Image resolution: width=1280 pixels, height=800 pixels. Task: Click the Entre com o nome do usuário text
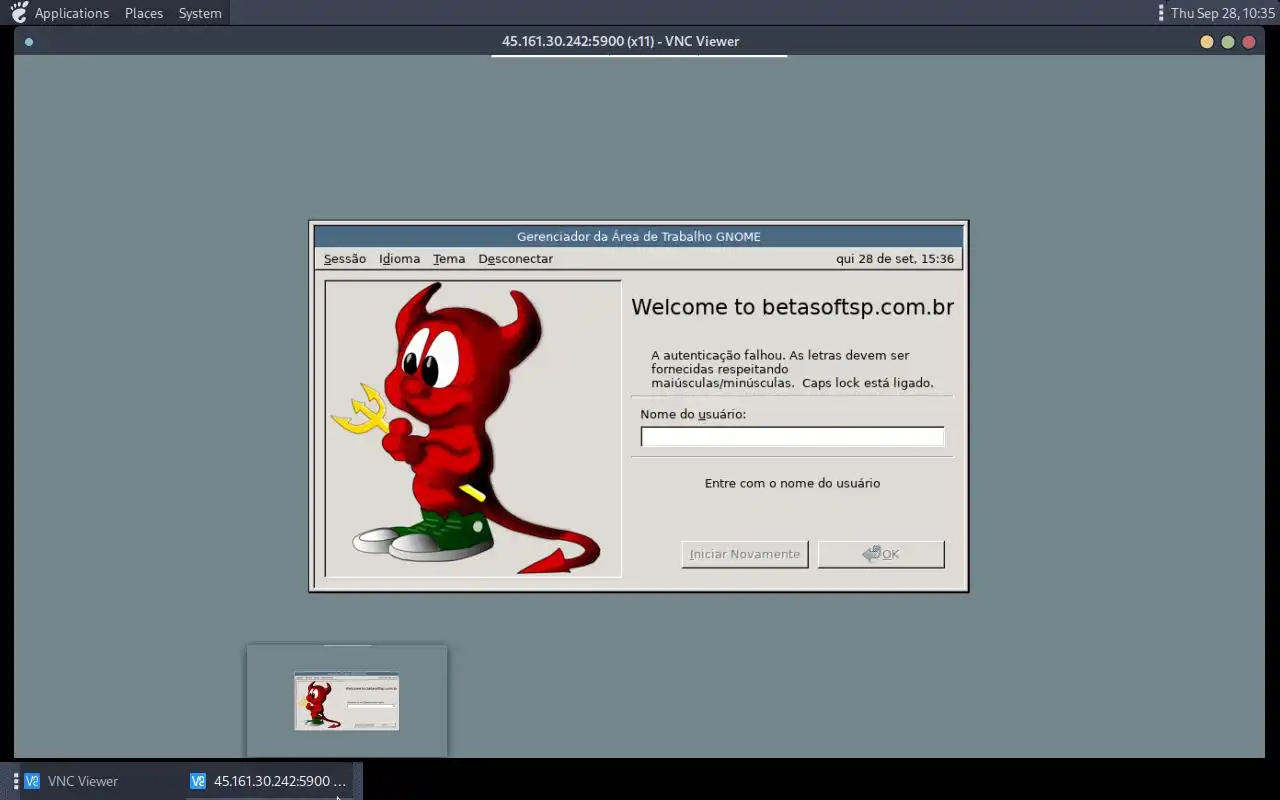792,483
